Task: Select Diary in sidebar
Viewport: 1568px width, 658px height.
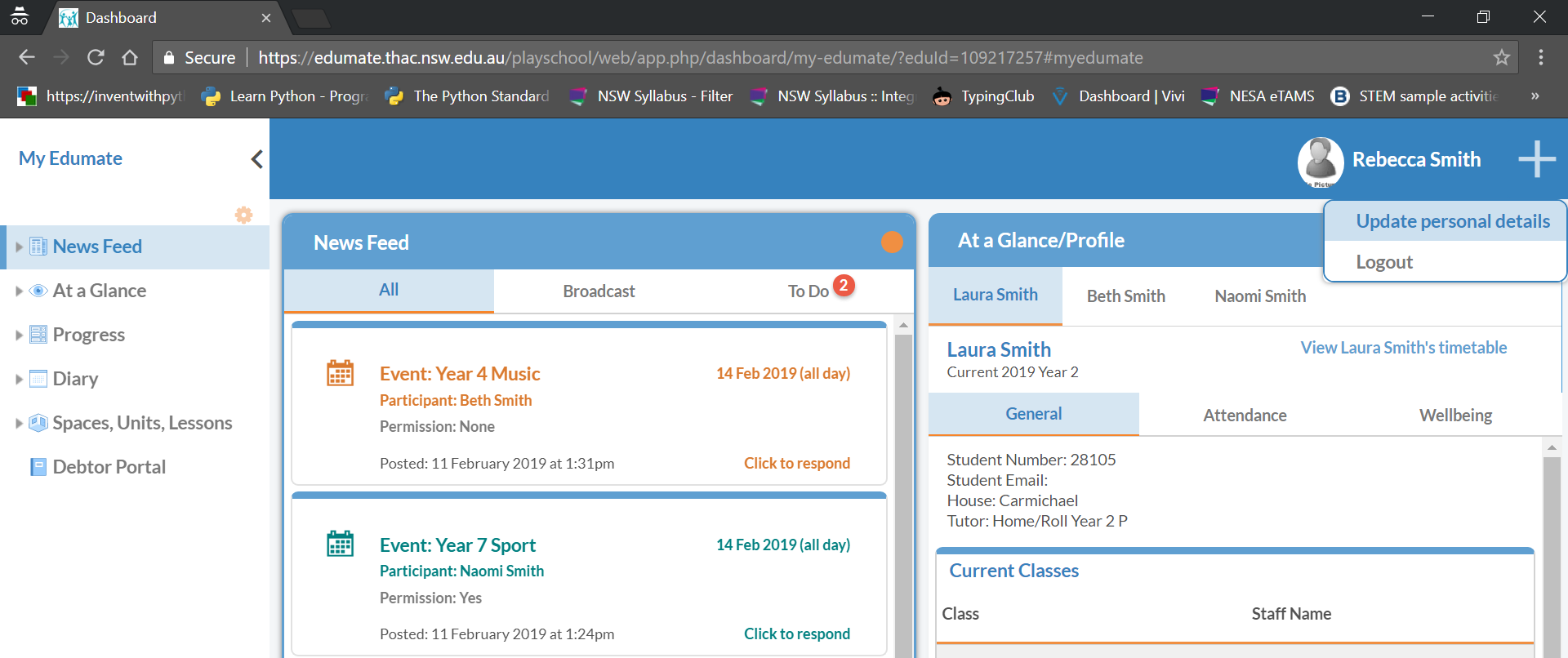Action: (x=75, y=379)
